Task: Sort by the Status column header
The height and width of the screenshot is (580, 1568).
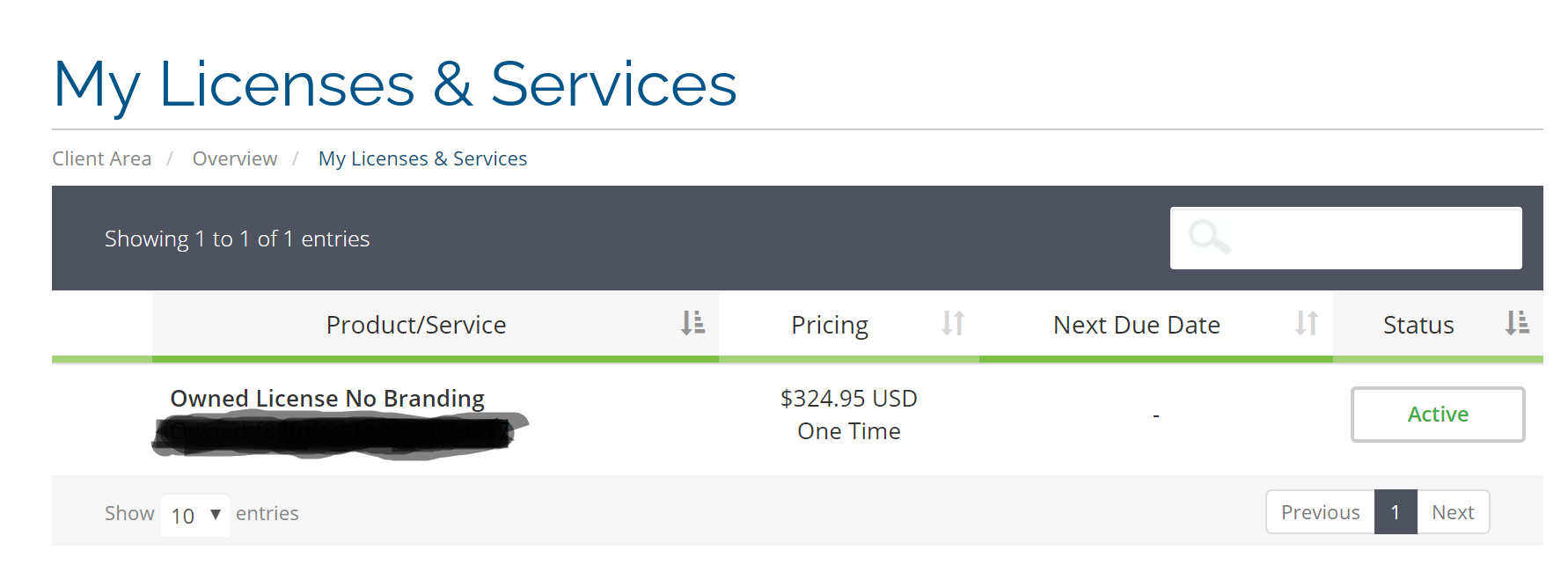Action: click(1418, 326)
